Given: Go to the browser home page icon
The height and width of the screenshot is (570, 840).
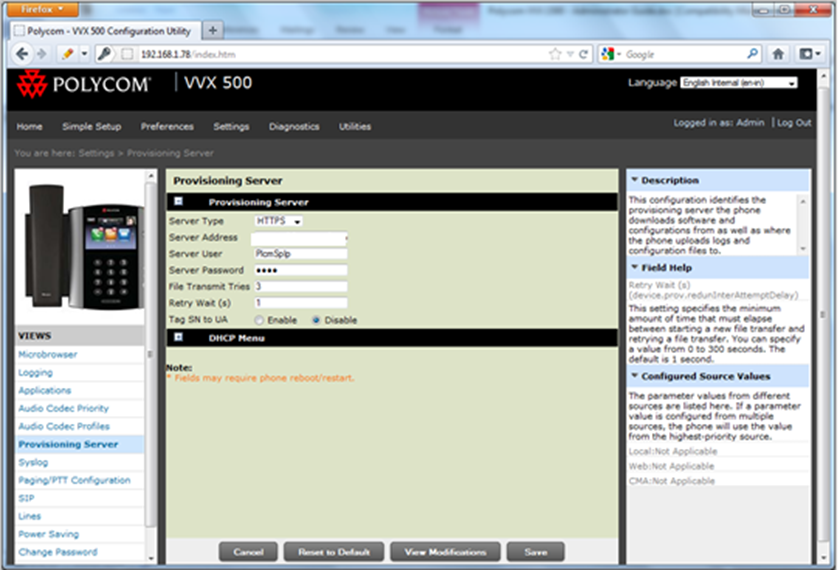Looking at the screenshot, I should coord(778,54).
